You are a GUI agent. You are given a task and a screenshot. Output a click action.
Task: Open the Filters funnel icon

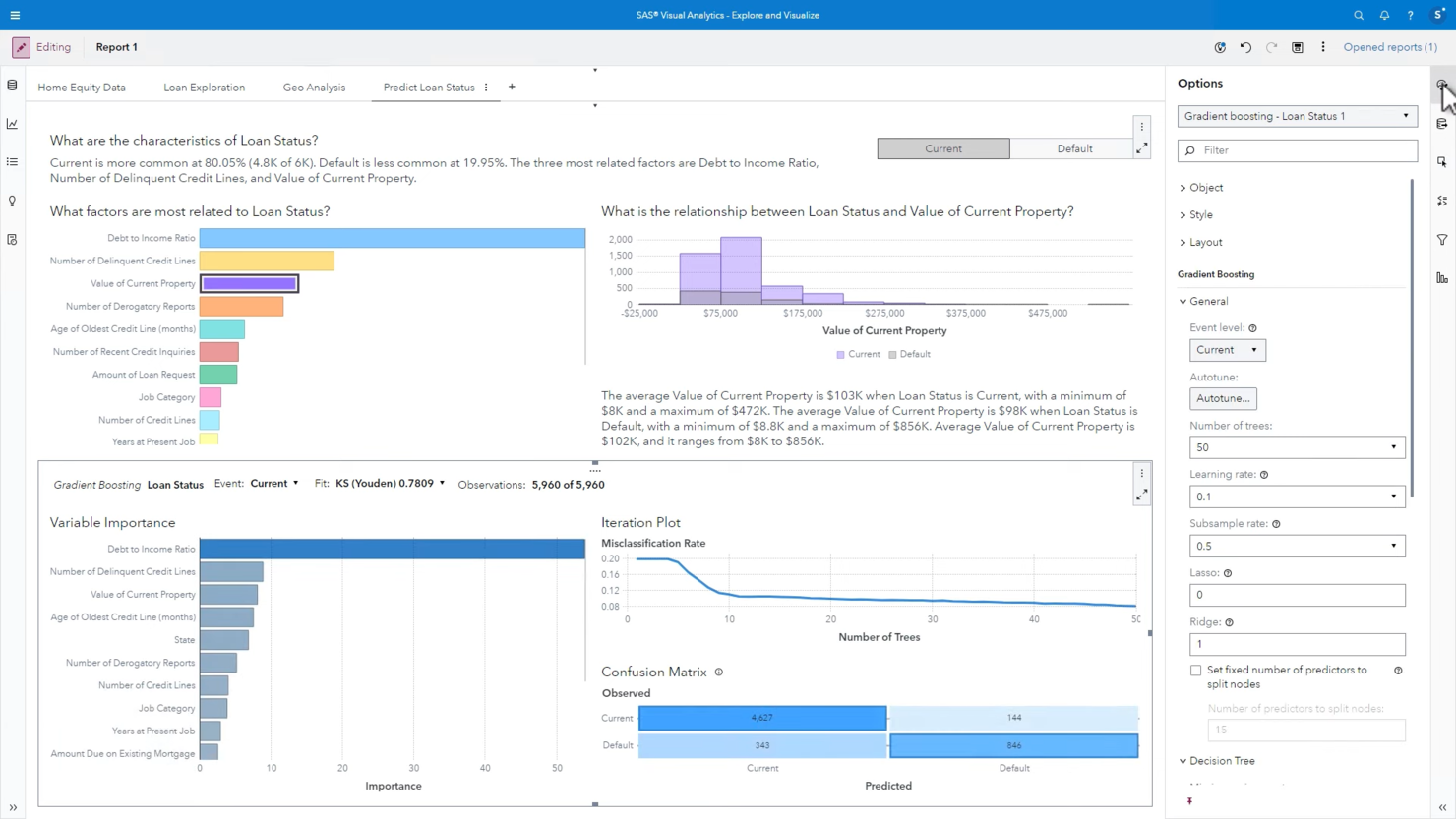(1442, 239)
